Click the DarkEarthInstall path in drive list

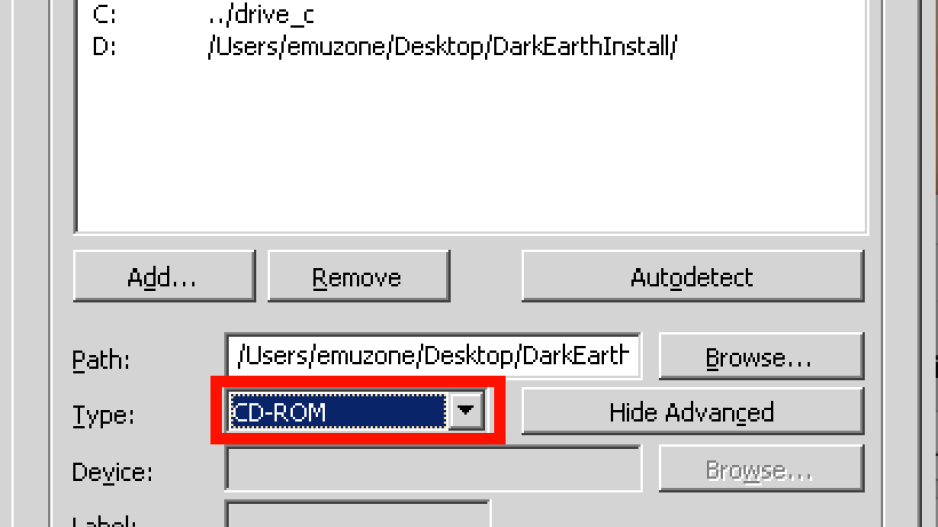(442, 47)
